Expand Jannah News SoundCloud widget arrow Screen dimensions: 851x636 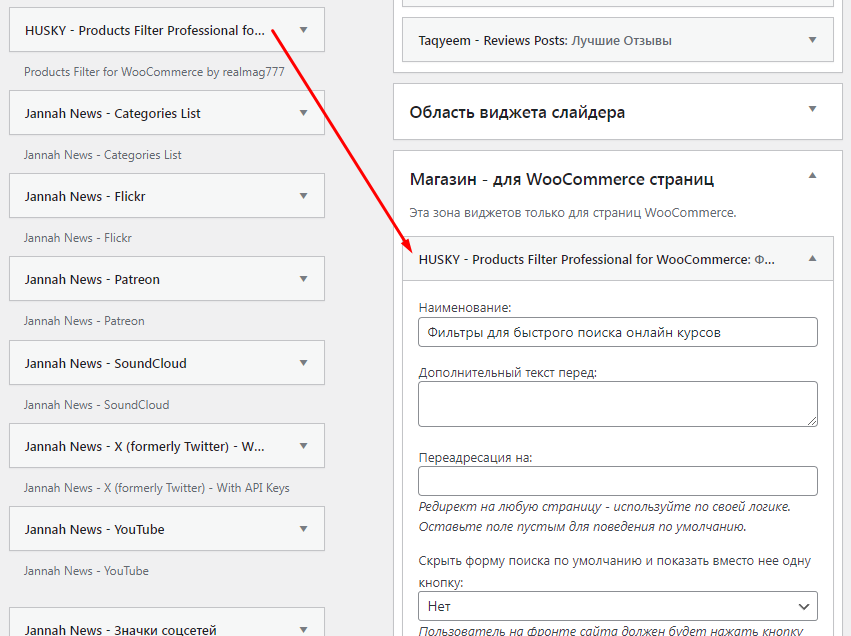pos(304,363)
